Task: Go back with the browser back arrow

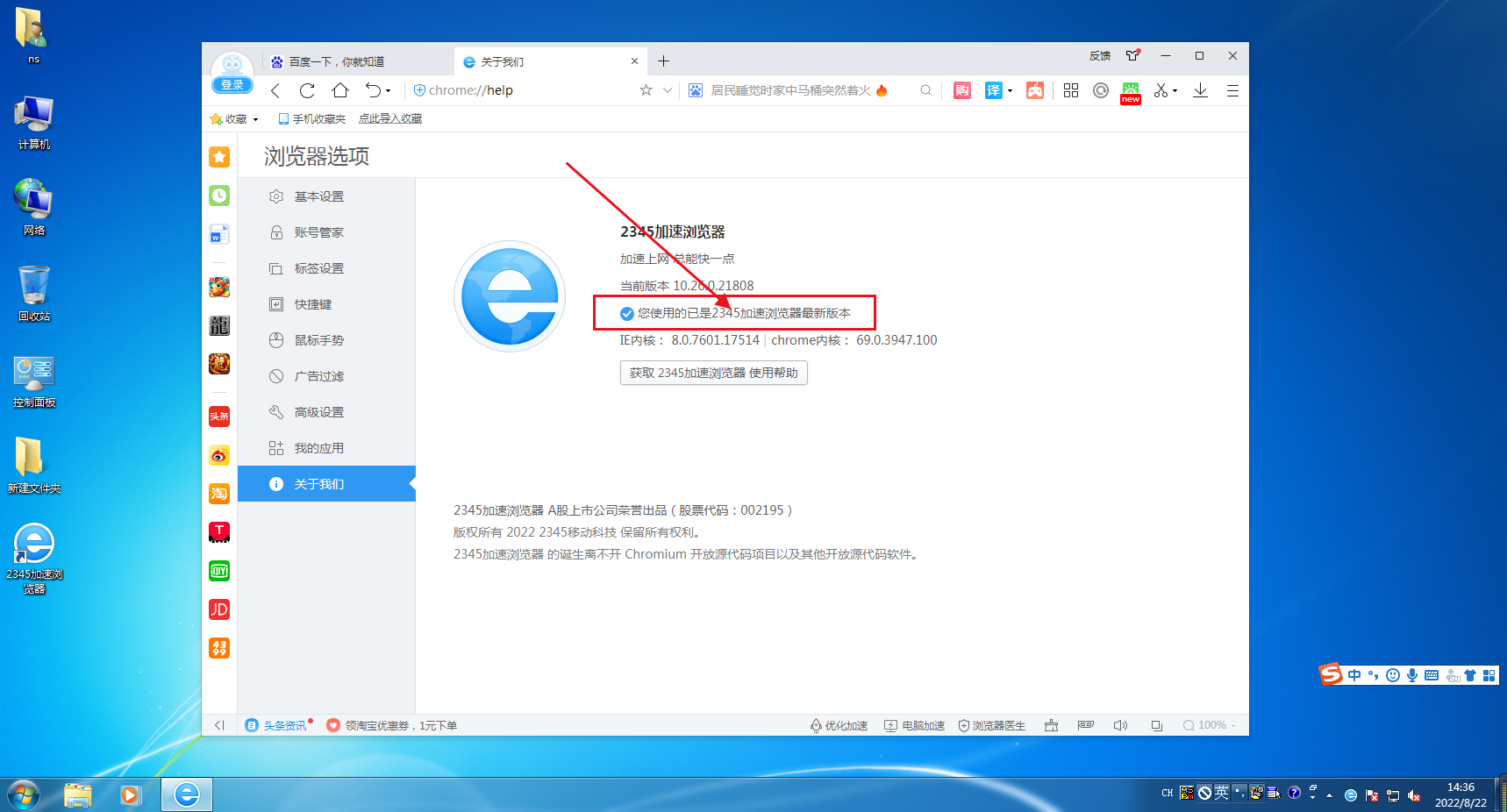Action: [275, 90]
